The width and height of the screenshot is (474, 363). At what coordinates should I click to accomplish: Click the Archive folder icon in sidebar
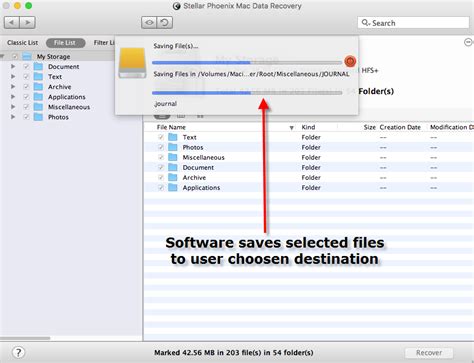point(39,87)
